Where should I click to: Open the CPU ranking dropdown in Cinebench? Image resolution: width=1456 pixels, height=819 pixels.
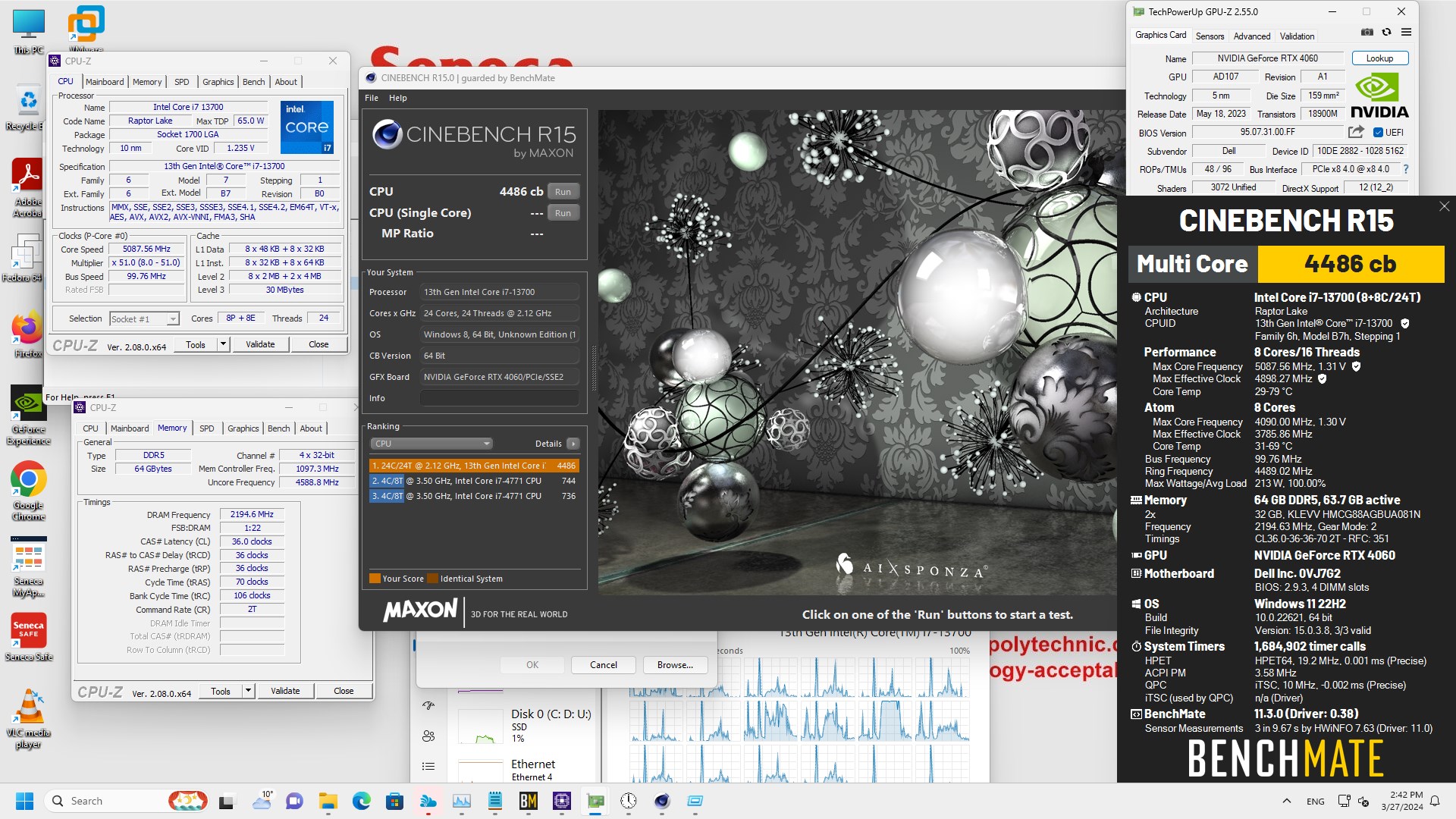point(431,444)
